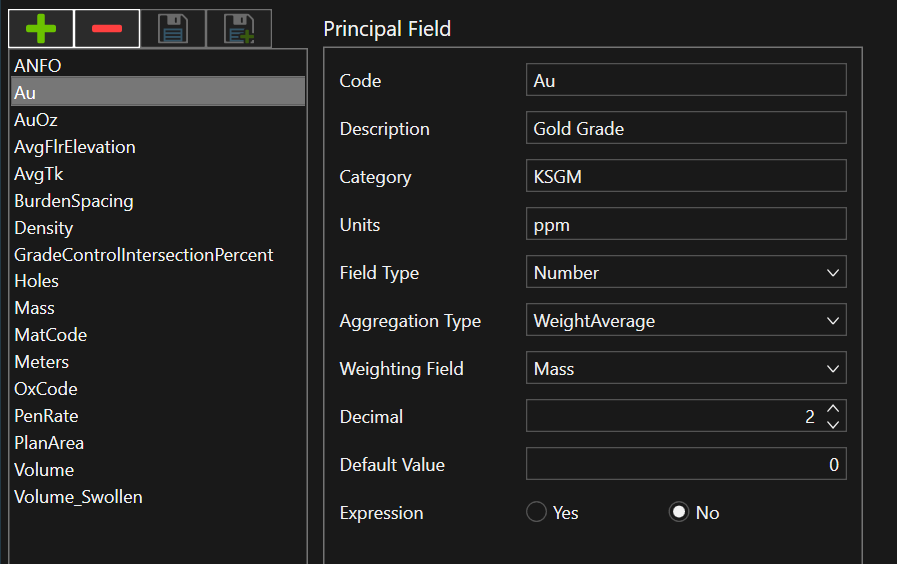Image resolution: width=897 pixels, height=564 pixels.
Task: Select ANFO in the field list
Action: click(x=38, y=66)
